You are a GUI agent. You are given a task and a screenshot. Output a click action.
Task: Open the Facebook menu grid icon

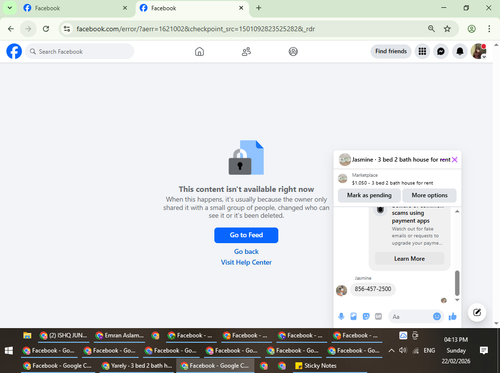(x=422, y=51)
